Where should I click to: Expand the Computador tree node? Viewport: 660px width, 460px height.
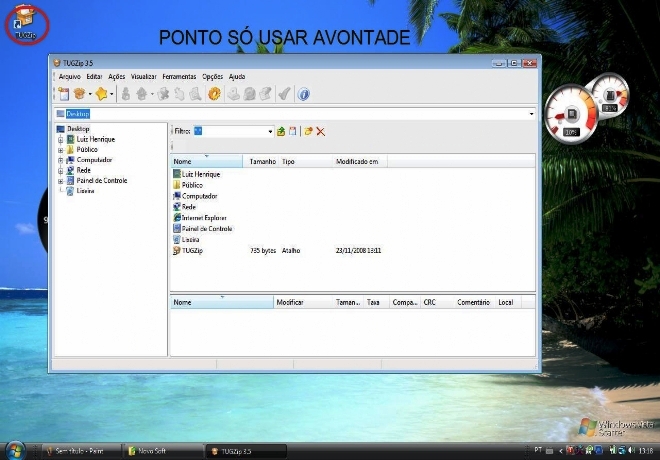(60, 160)
